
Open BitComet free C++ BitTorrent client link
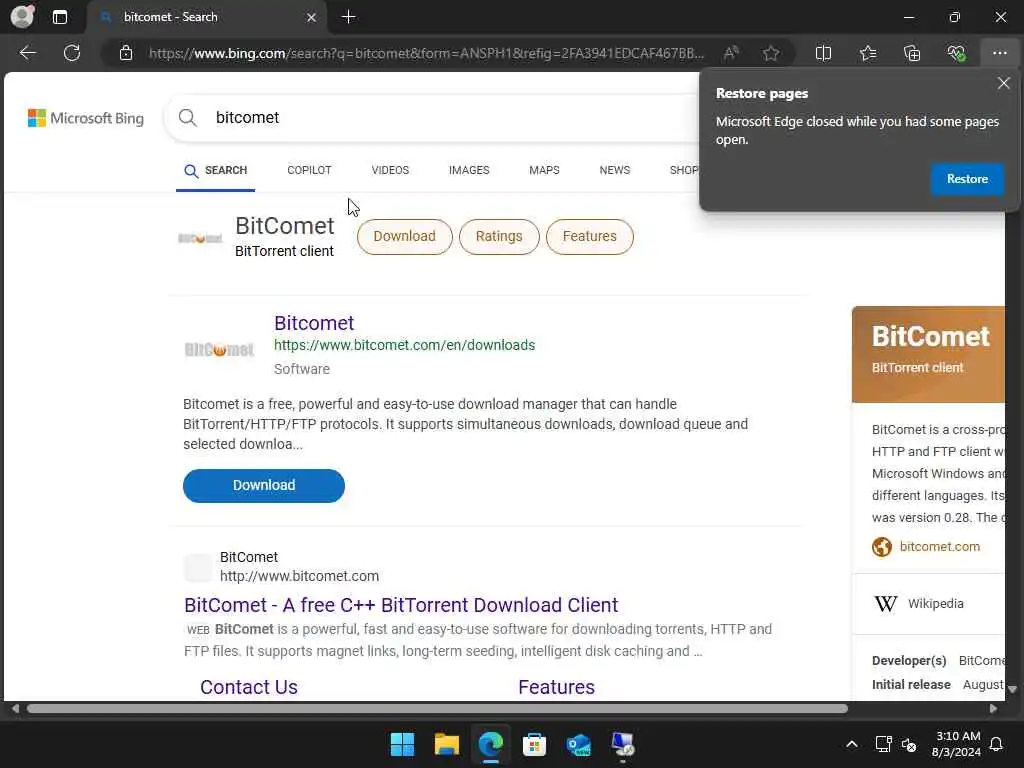401,605
